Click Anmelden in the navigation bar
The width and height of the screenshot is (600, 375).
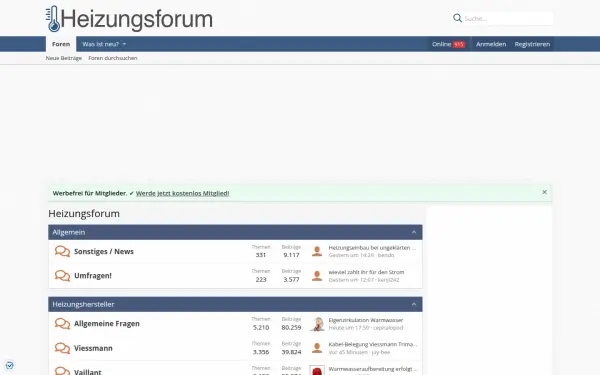[491, 44]
